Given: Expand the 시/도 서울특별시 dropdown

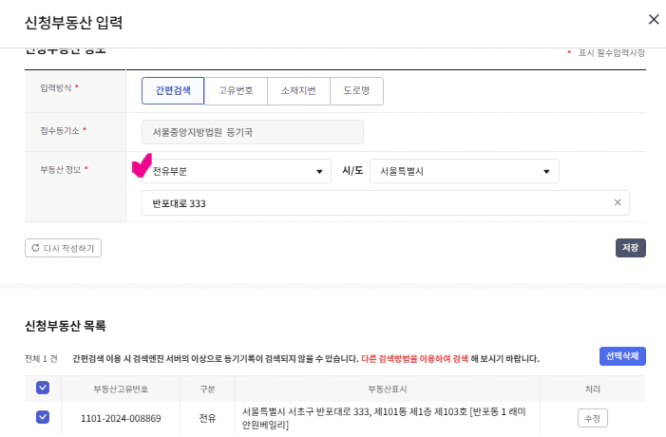Looking at the screenshot, I should 464,171.
